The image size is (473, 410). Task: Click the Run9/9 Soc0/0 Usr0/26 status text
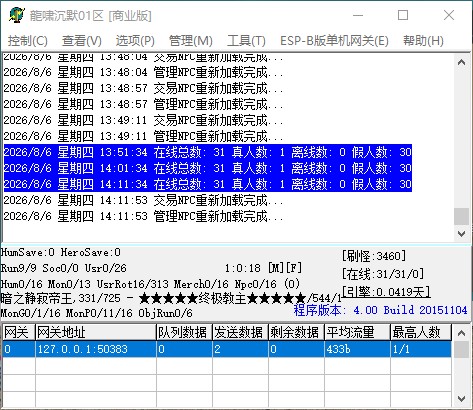click(63, 268)
